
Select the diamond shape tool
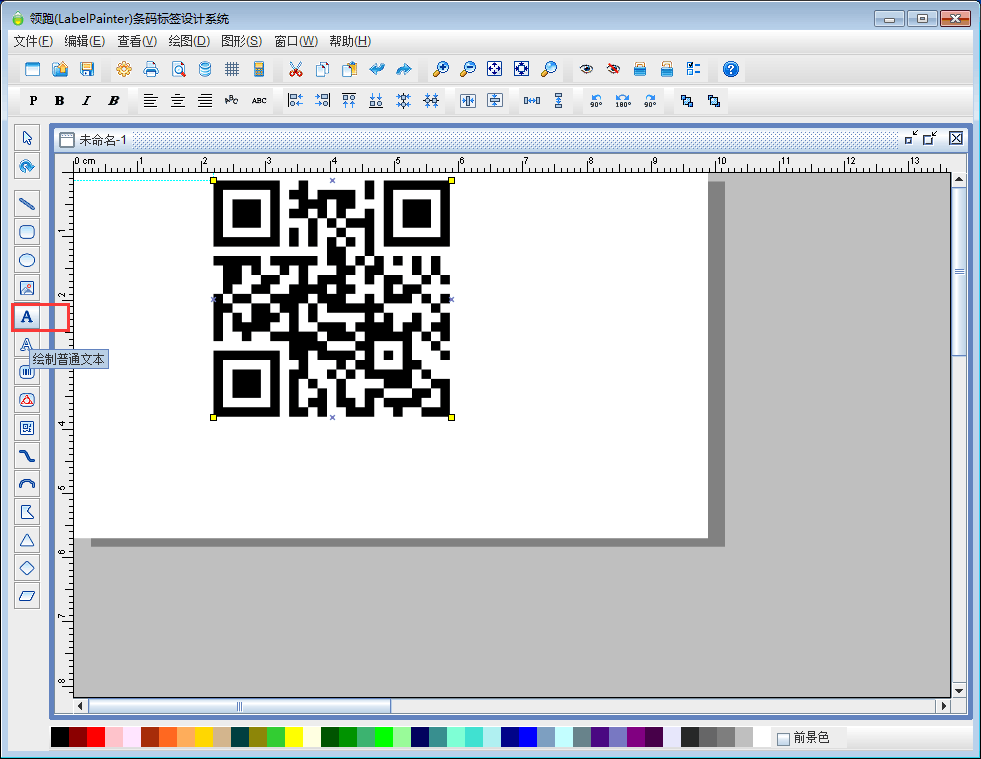(27, 568)
